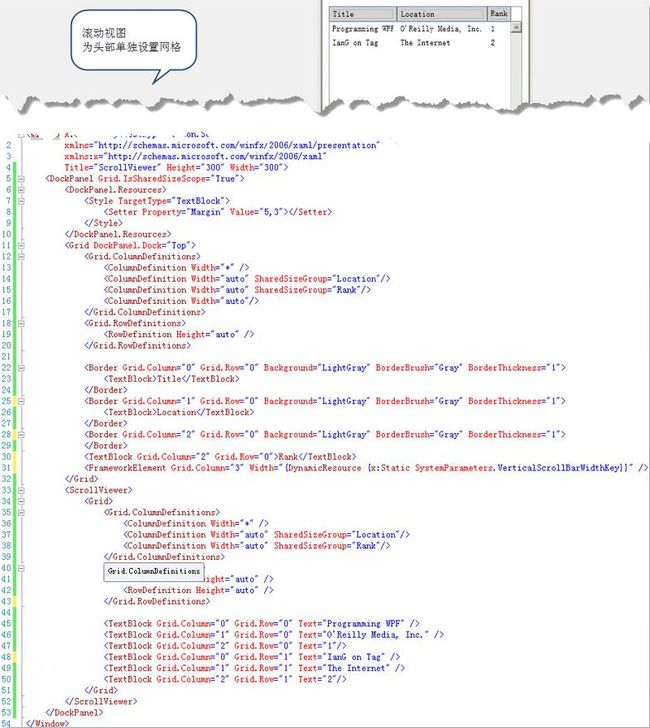
Task: Click rank value "2" in preview list
Action: [x=493, y=43]
